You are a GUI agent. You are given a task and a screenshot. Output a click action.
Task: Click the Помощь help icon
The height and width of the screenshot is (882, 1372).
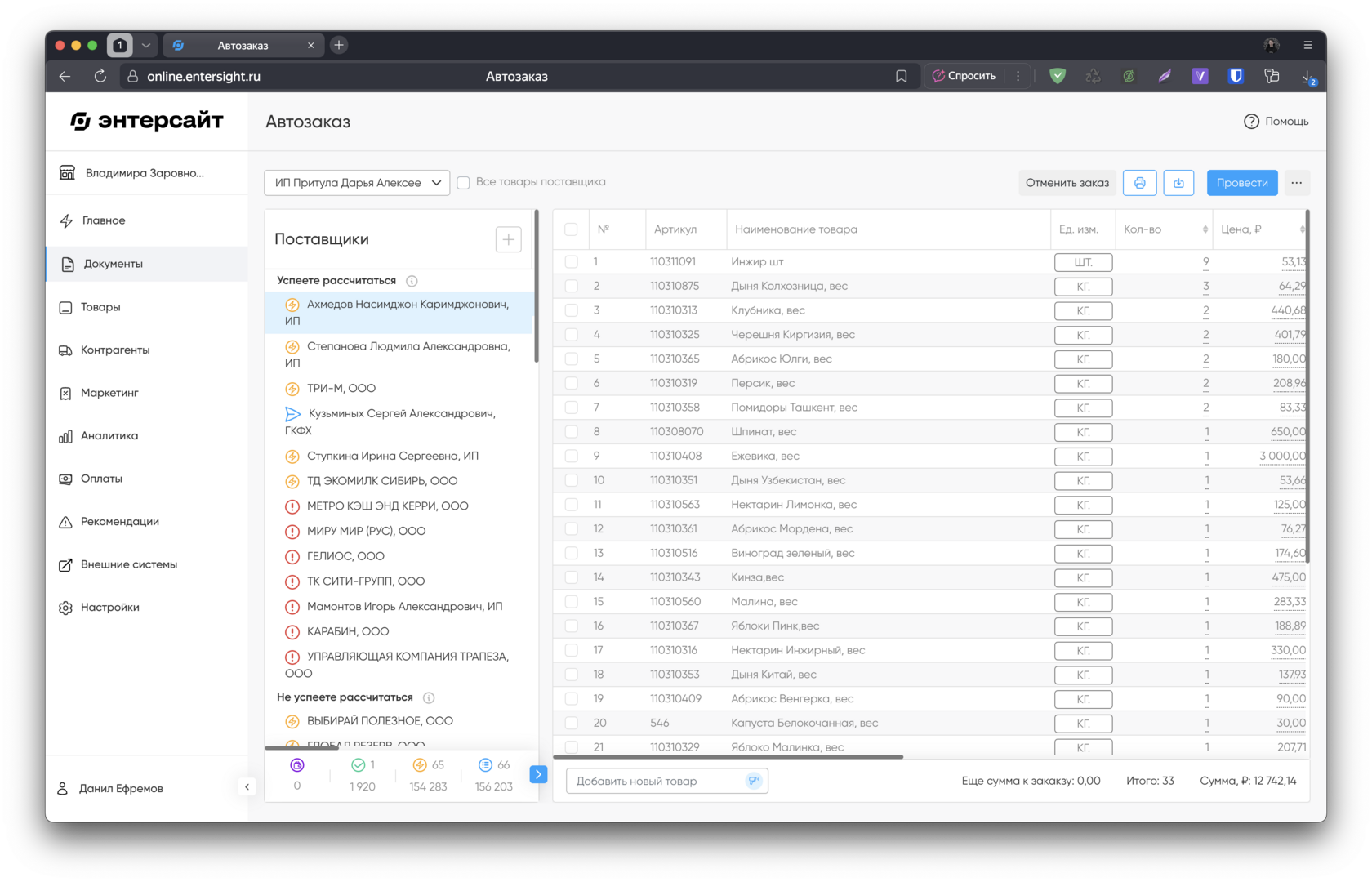pyautogui.click(x=1251, y=122)
